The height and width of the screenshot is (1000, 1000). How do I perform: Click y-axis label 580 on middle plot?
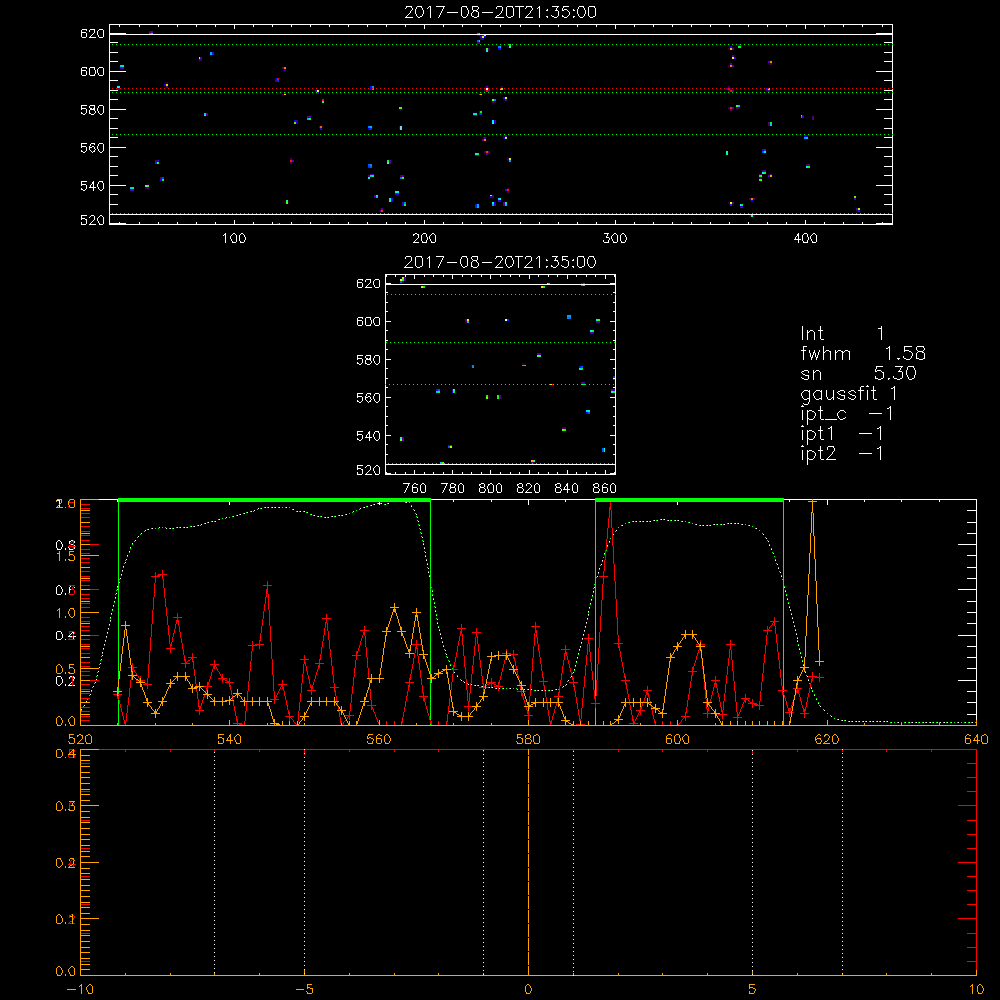tap(367, 360)
